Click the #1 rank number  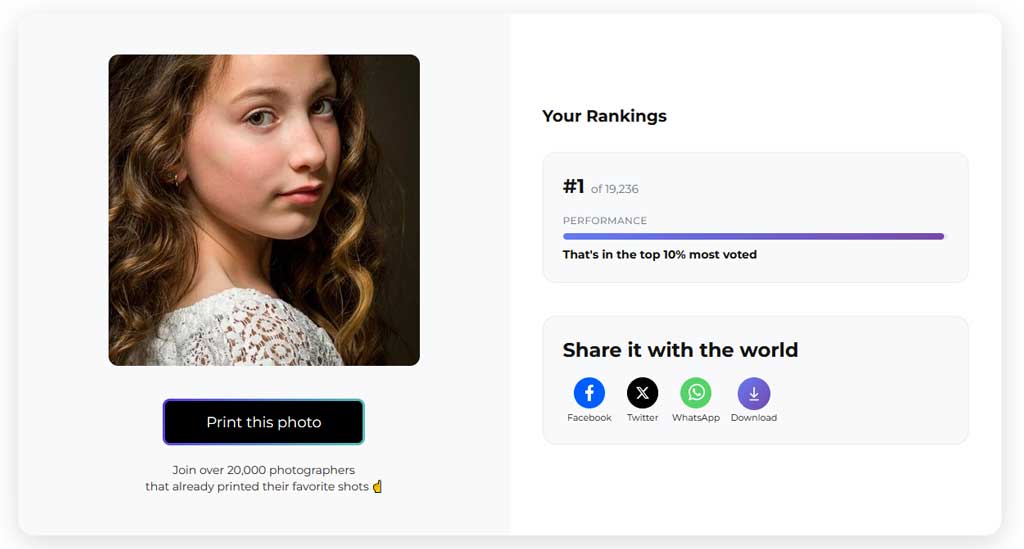(x=573, y=187)
